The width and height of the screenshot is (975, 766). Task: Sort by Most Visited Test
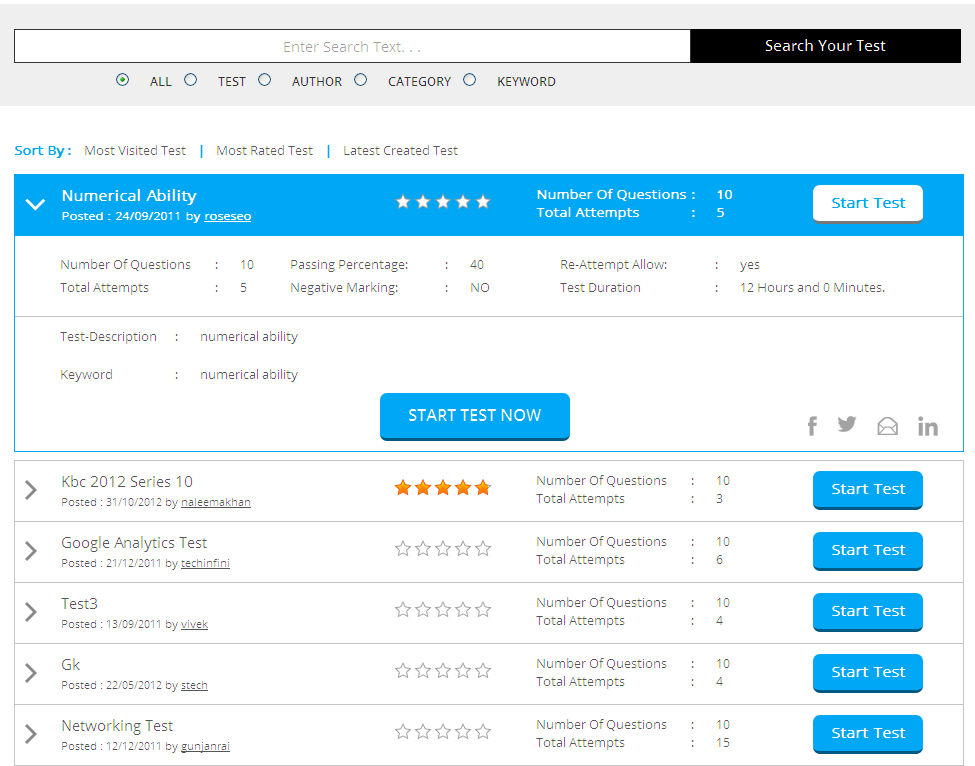(x=135, y=150)
